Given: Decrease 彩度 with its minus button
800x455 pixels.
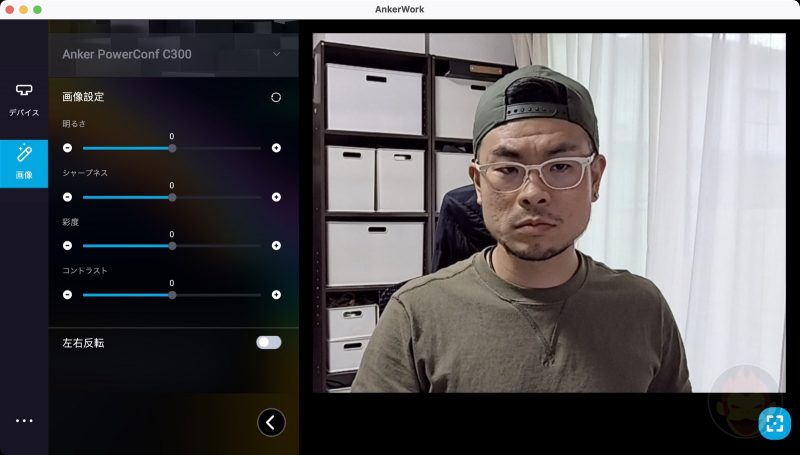Looking at the screenshot, I should pyautogui.click(x=67, y=245).
